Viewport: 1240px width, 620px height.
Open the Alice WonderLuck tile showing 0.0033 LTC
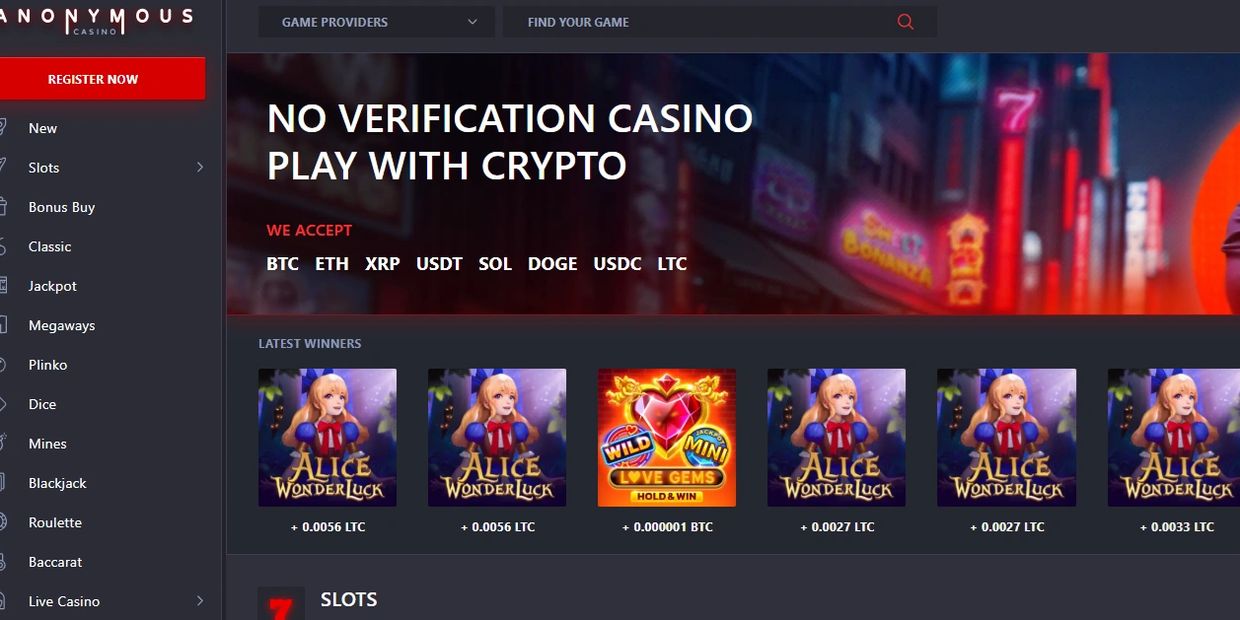click(1174, 438)
